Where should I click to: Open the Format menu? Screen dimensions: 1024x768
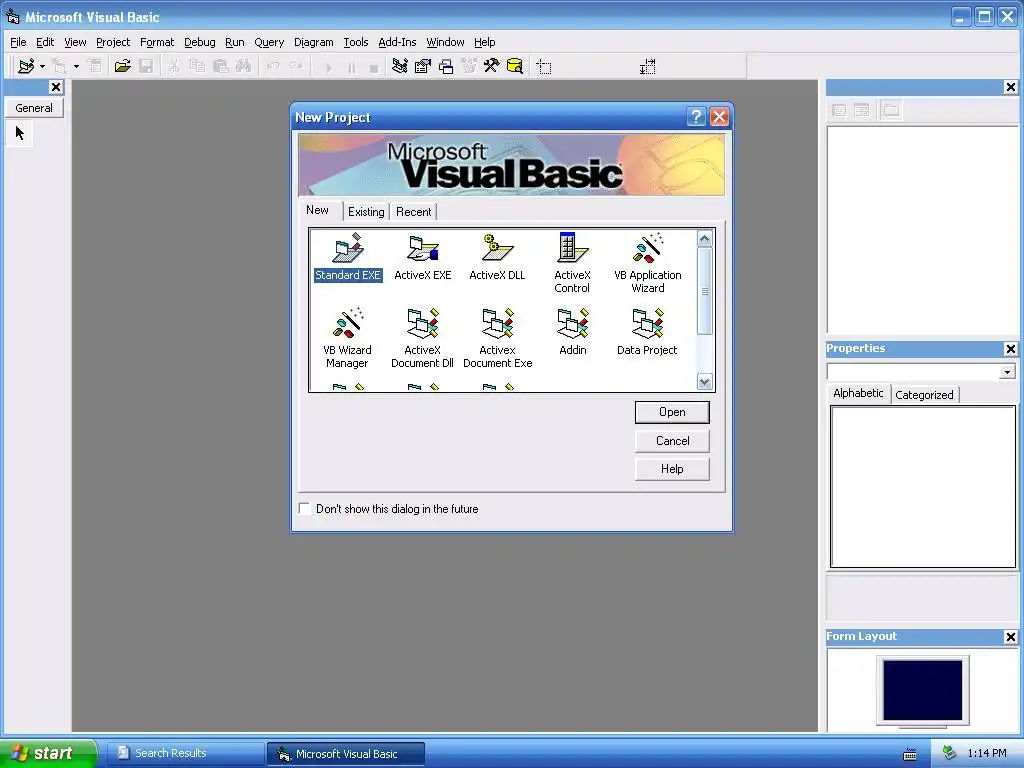point(157,42)
